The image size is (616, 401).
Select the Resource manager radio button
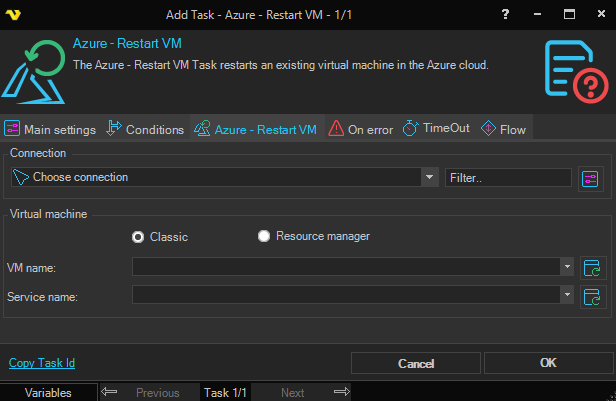click(264, 237)
